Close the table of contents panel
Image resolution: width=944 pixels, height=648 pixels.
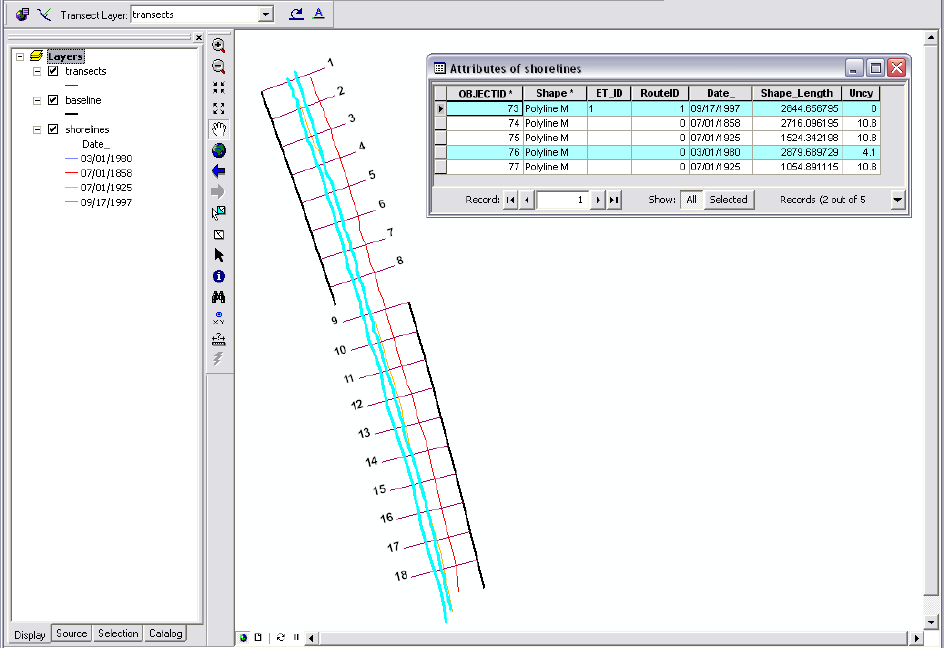coord(199,37)
